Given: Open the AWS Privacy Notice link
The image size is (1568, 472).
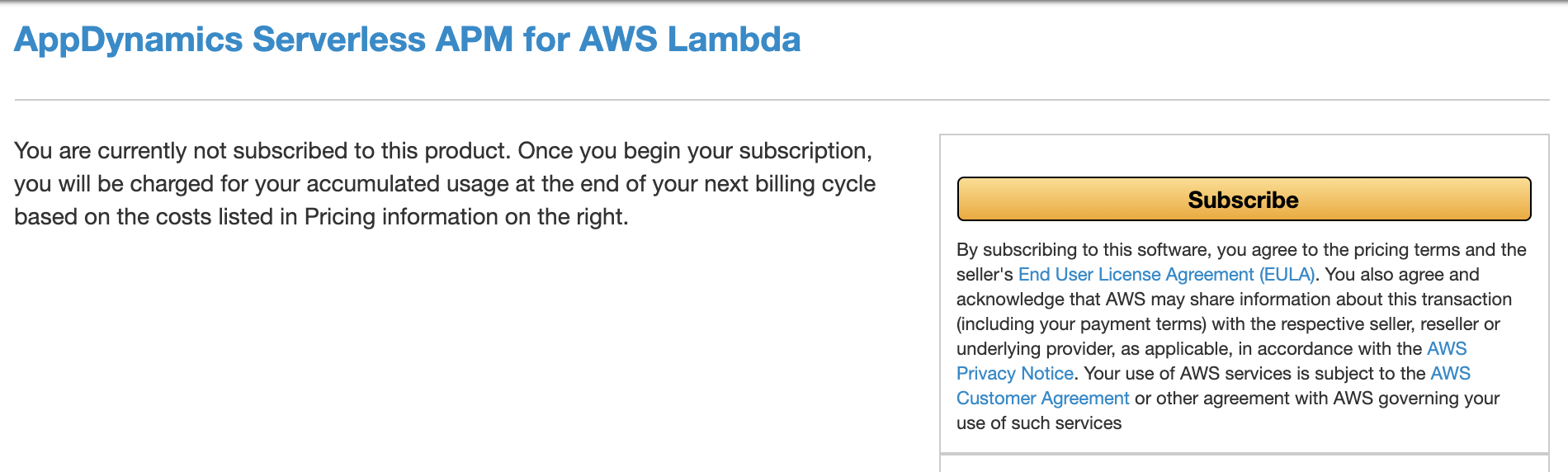Looking at the screenshot, I should 1014,374.
